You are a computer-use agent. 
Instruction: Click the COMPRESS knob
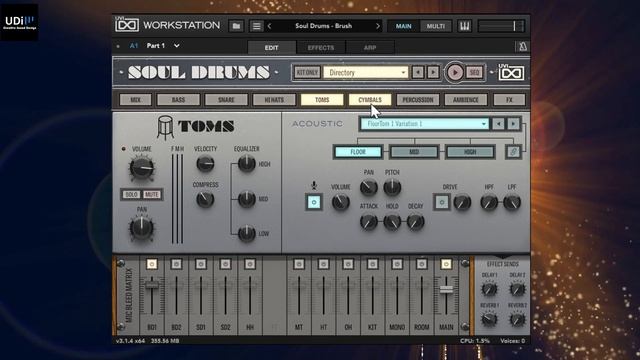click(205, 200)
